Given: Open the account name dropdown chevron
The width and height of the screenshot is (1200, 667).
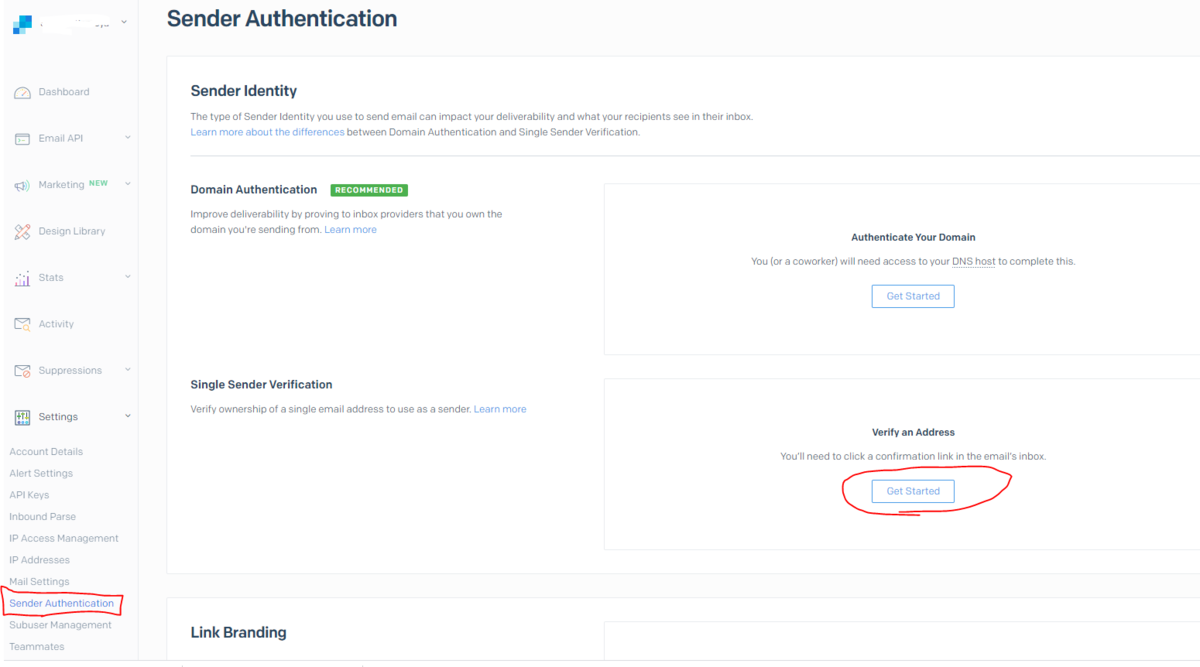Looking at the screenshot, I should click(124, 22).
